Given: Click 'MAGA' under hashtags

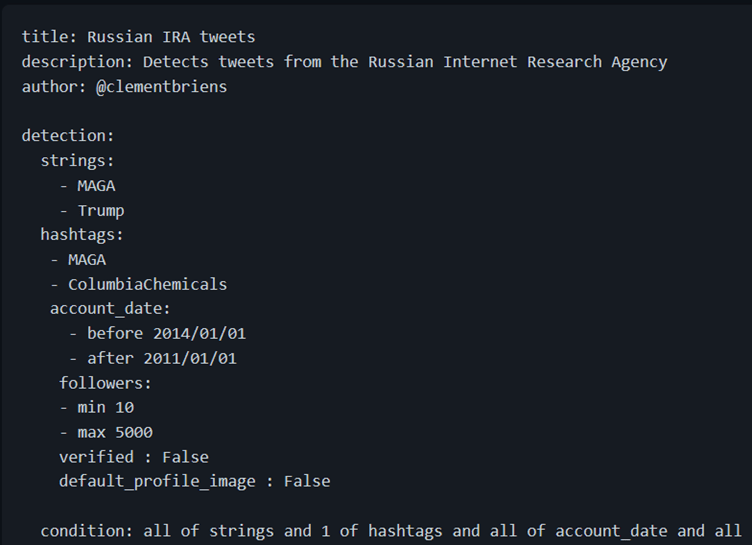Looking at the screenshot, I should pyautogui.click(x=87, y=259).
